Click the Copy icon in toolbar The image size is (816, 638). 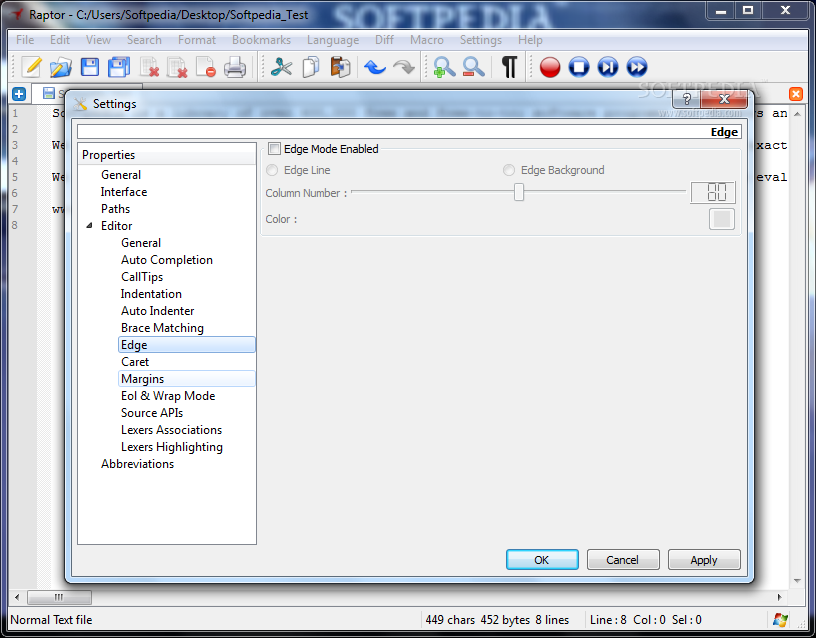(x=311, y=68)
